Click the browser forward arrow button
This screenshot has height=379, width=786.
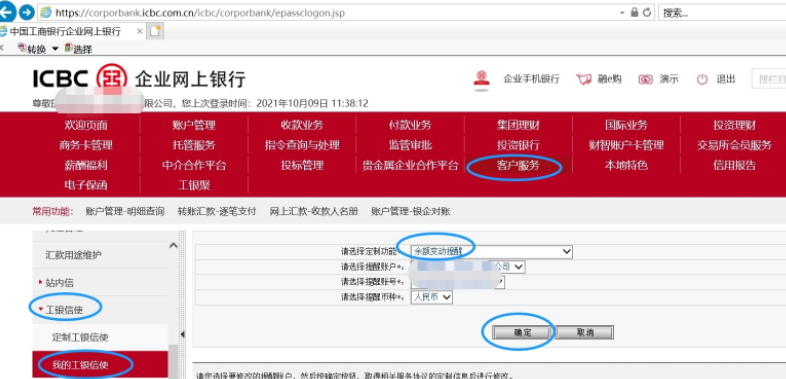(27, 12)
